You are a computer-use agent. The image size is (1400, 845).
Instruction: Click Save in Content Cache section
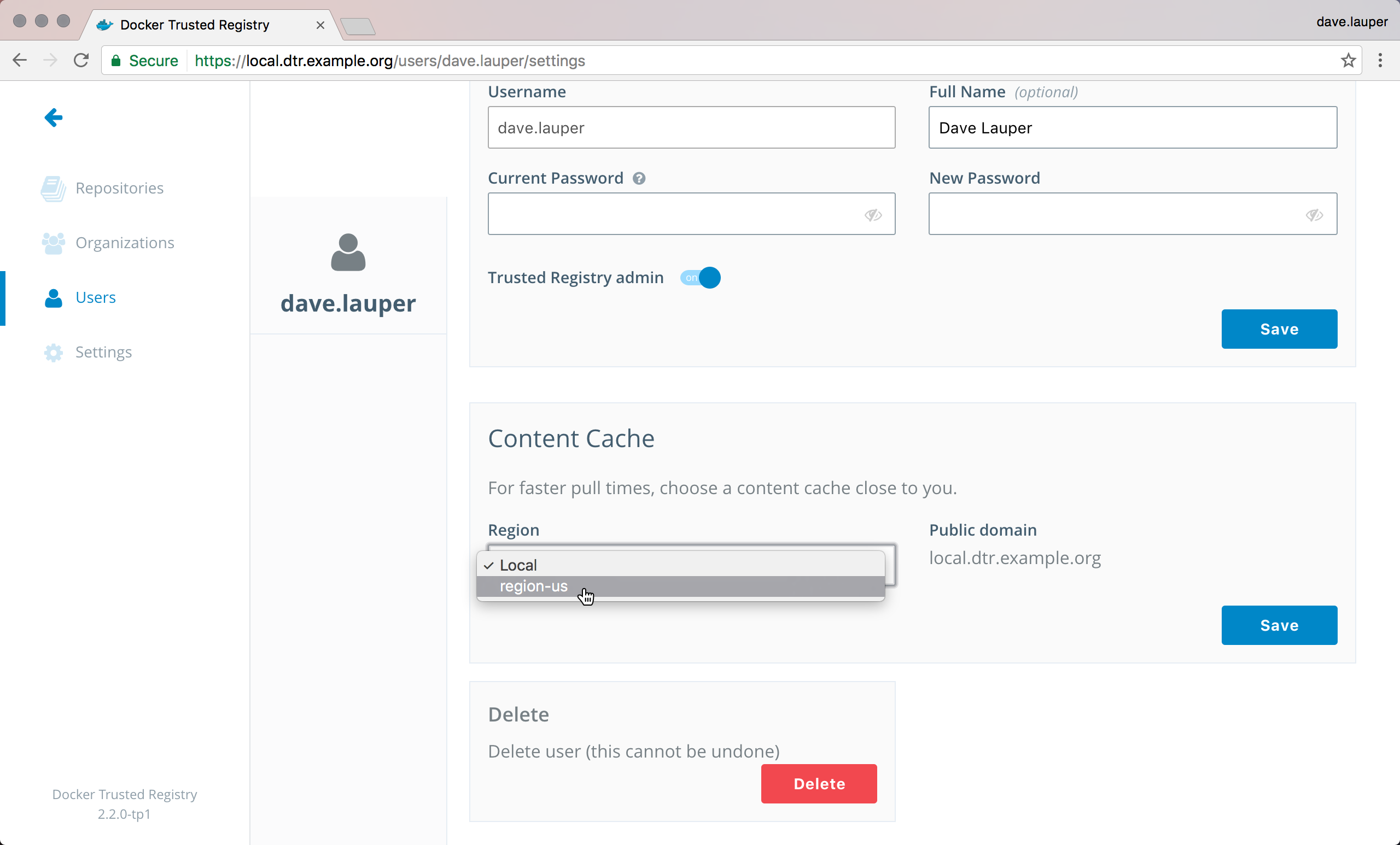[1279, 625]
